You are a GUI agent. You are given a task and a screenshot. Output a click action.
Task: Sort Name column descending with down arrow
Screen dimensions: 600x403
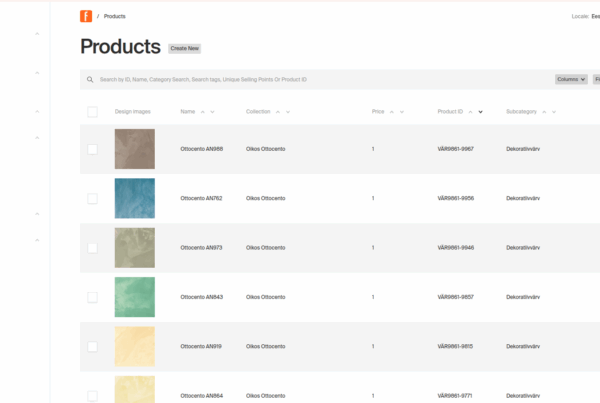pyautogui.click(x=212, y=112)
